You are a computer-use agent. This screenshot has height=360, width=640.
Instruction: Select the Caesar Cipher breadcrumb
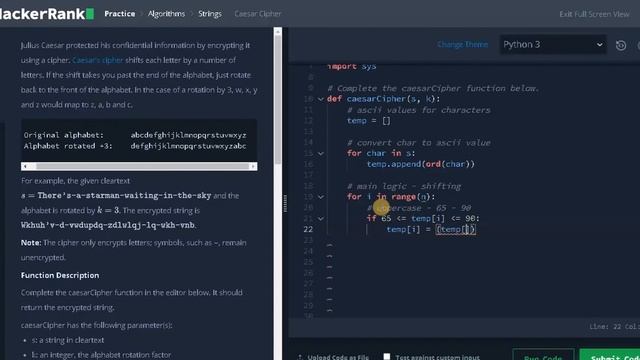(258, 14)
